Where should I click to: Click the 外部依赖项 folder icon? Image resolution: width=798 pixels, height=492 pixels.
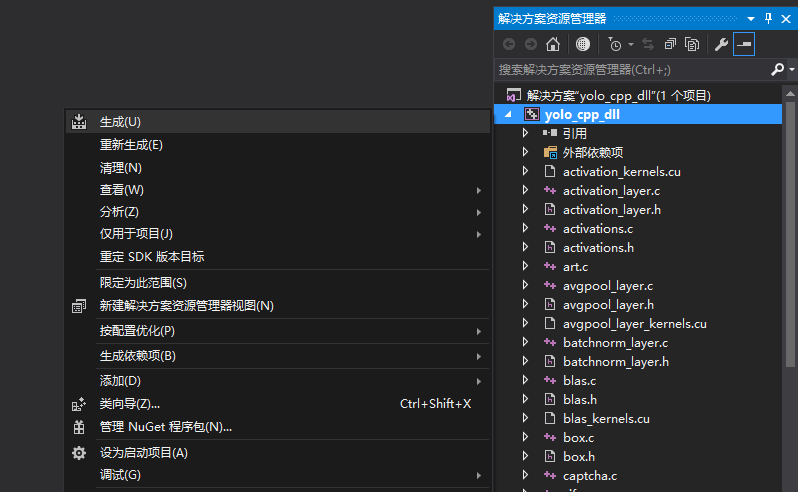550,152
